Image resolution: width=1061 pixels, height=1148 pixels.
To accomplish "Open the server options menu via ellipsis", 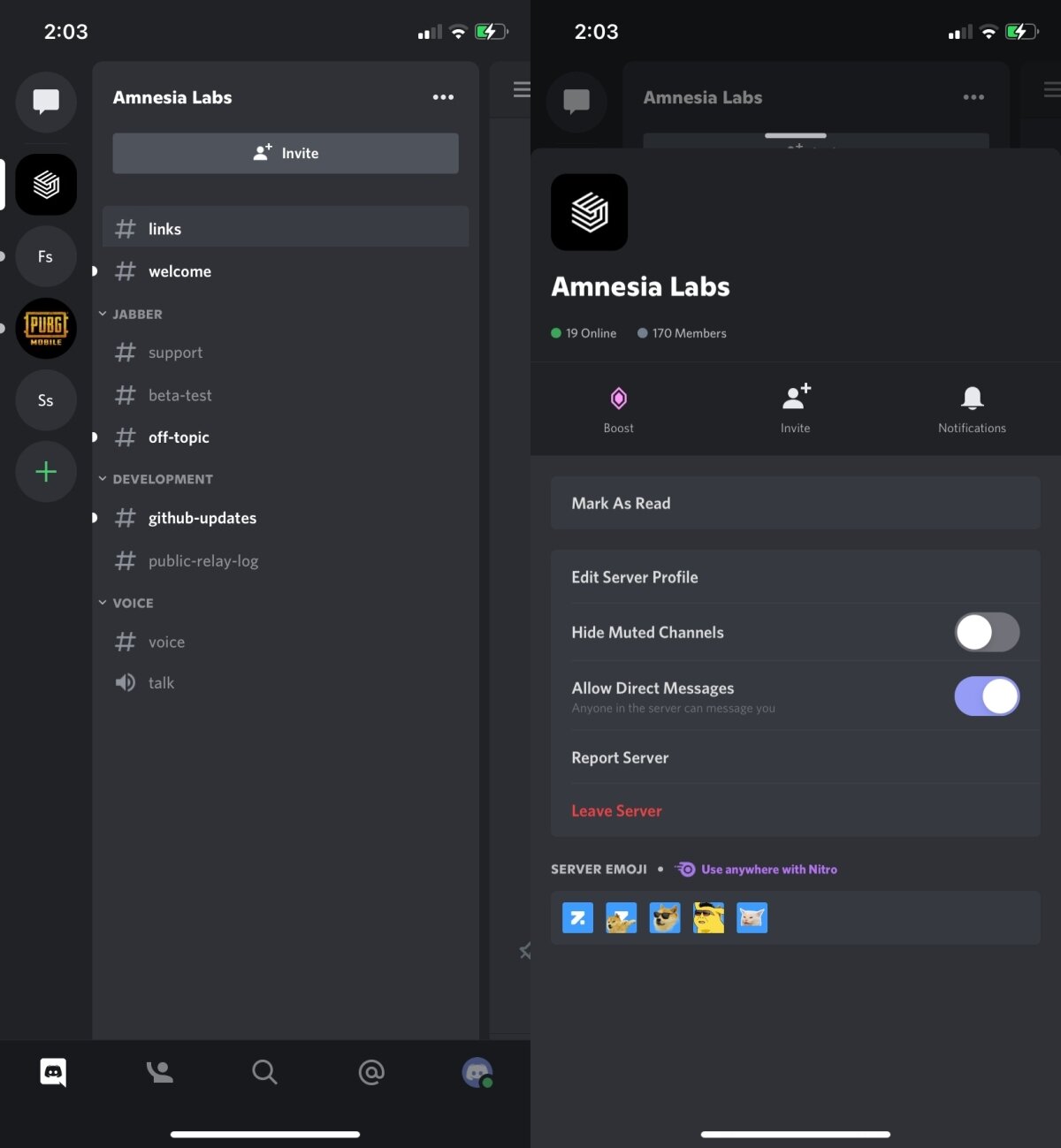I will pos(443,97).
